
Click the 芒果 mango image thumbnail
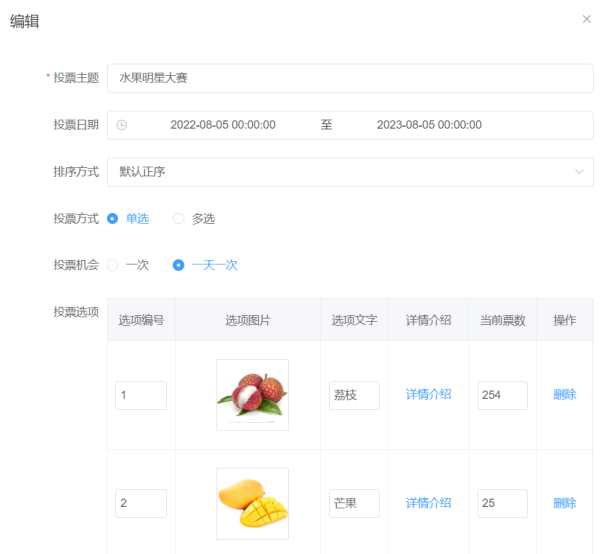253,503
